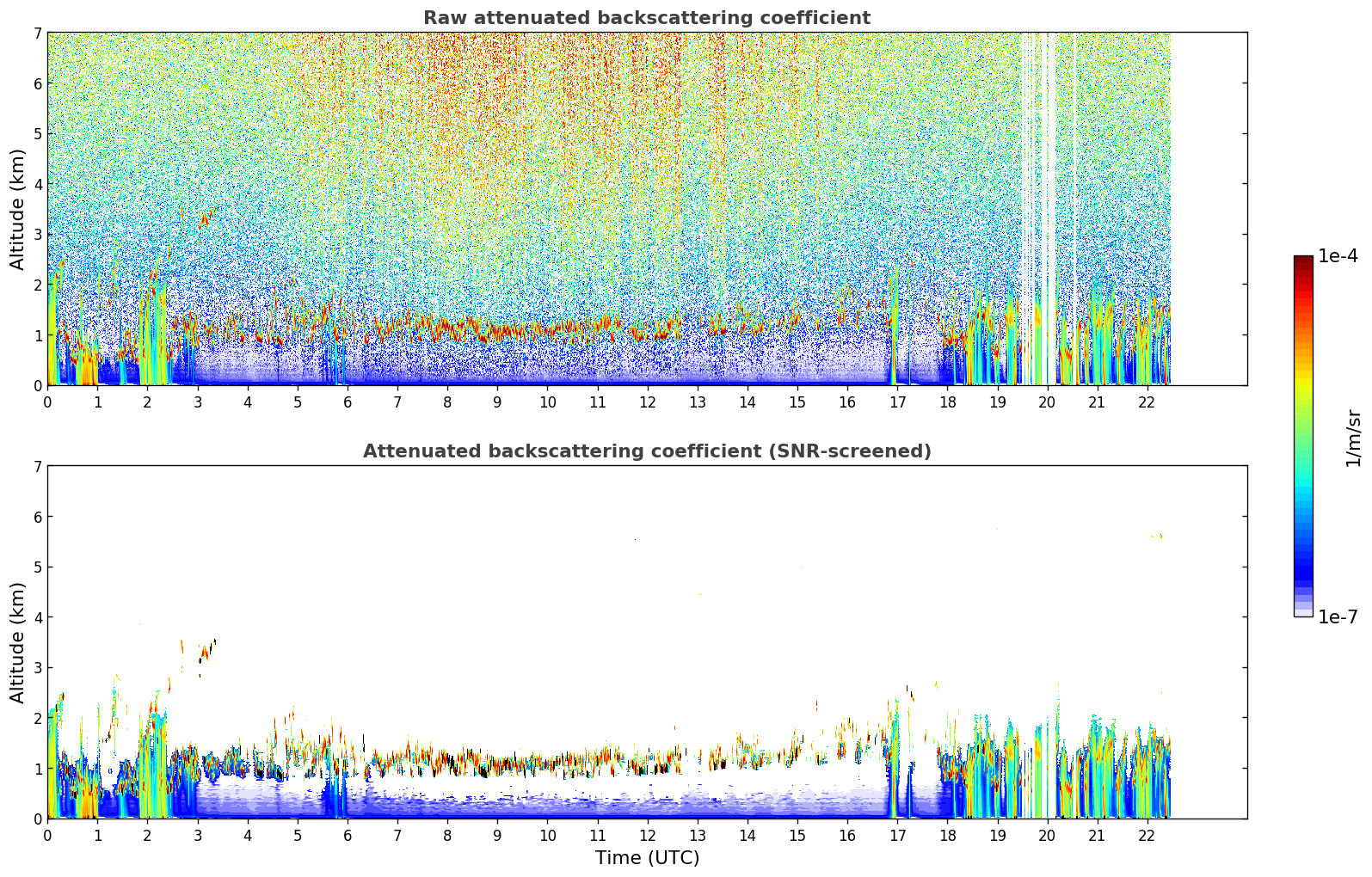Click the top plot's "Altitude (km)" axis label

[x=18, y=209]
